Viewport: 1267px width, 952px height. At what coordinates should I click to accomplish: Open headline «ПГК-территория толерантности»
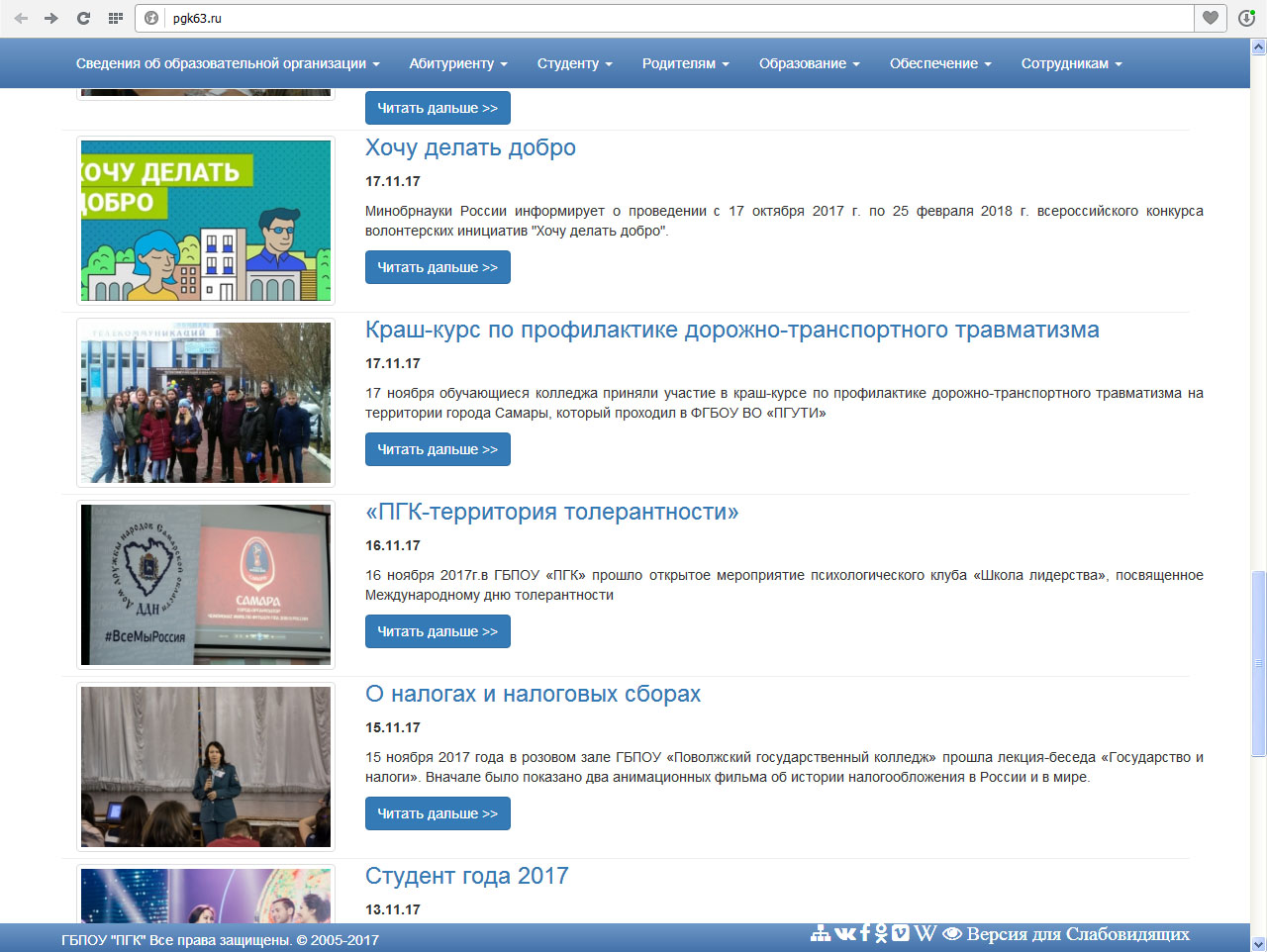tap(552, 512)
